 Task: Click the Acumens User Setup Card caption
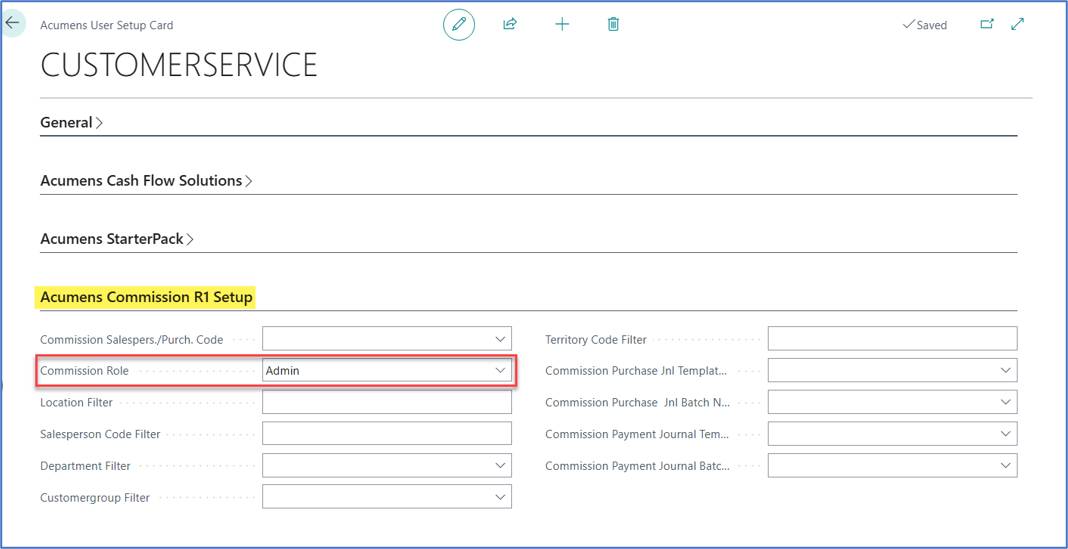click(107, 25)
